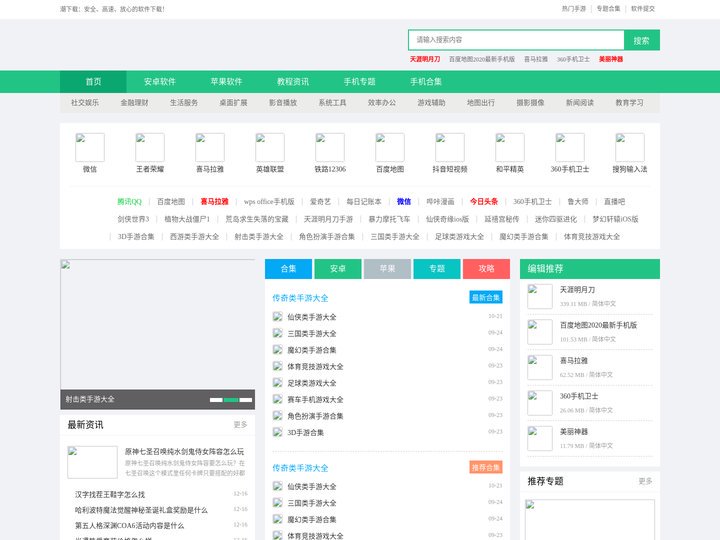Click the 推荐专题 featured image
The height and width of the screenshot is (540, 720).
(x=590, y=520)
